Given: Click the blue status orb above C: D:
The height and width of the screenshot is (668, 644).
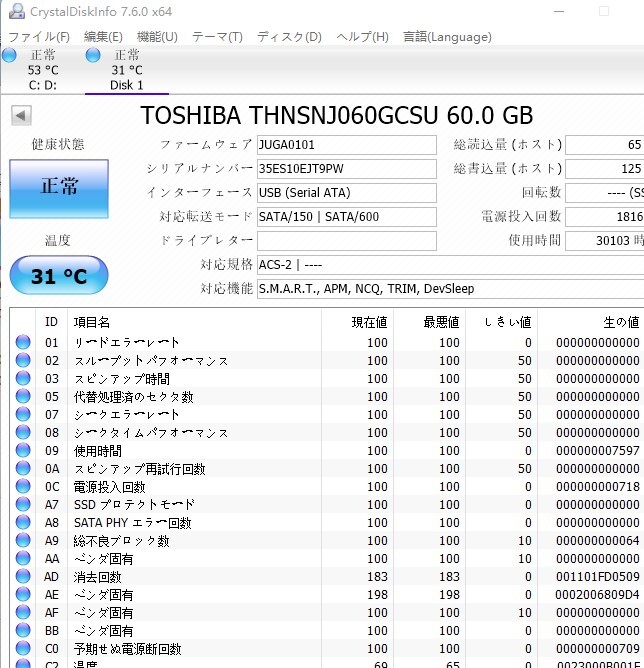Looking at the screenshot, I should 9,55.
